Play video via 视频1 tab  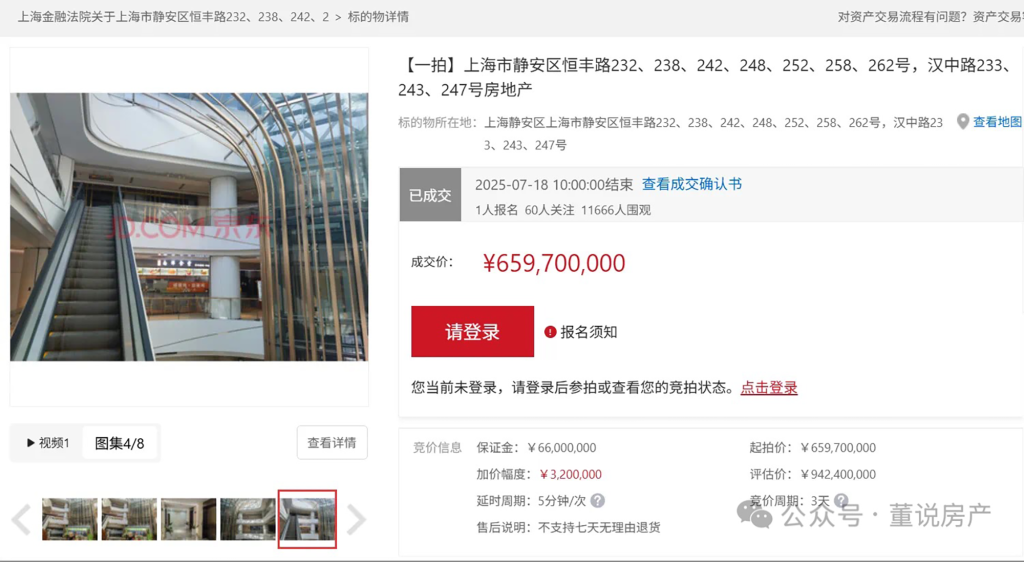[x=48, y=443]
